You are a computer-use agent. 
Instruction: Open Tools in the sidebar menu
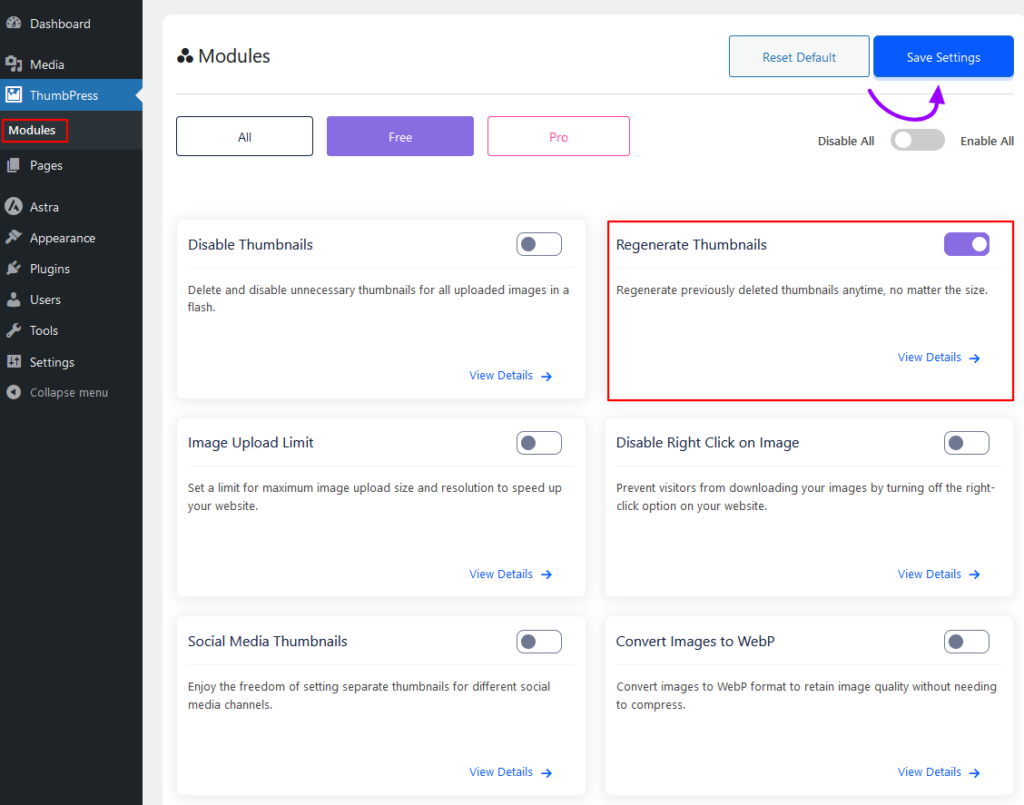pyautogui.click(x=71, y=330)
